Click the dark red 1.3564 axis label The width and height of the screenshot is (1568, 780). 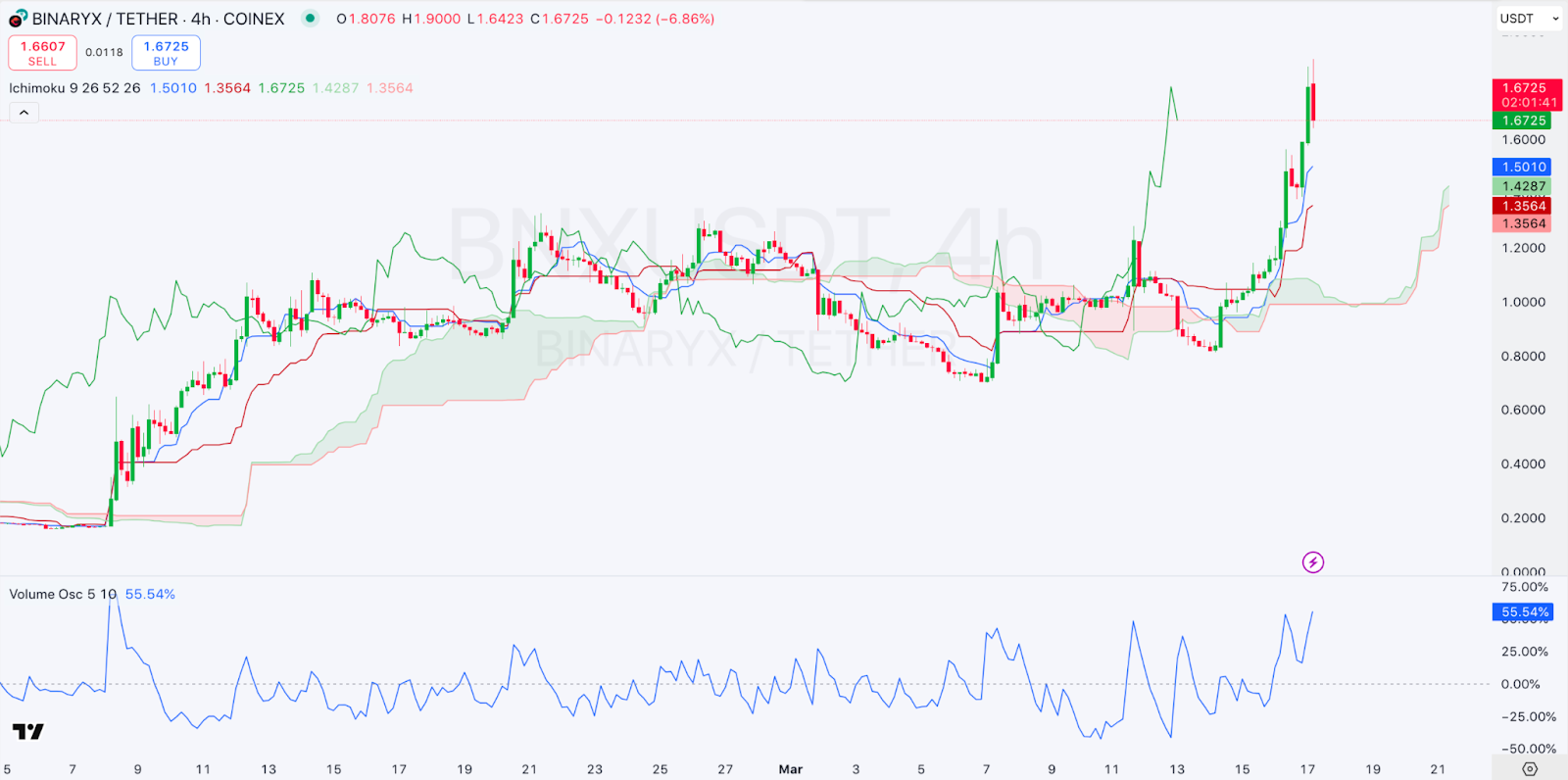[1522, 206]
